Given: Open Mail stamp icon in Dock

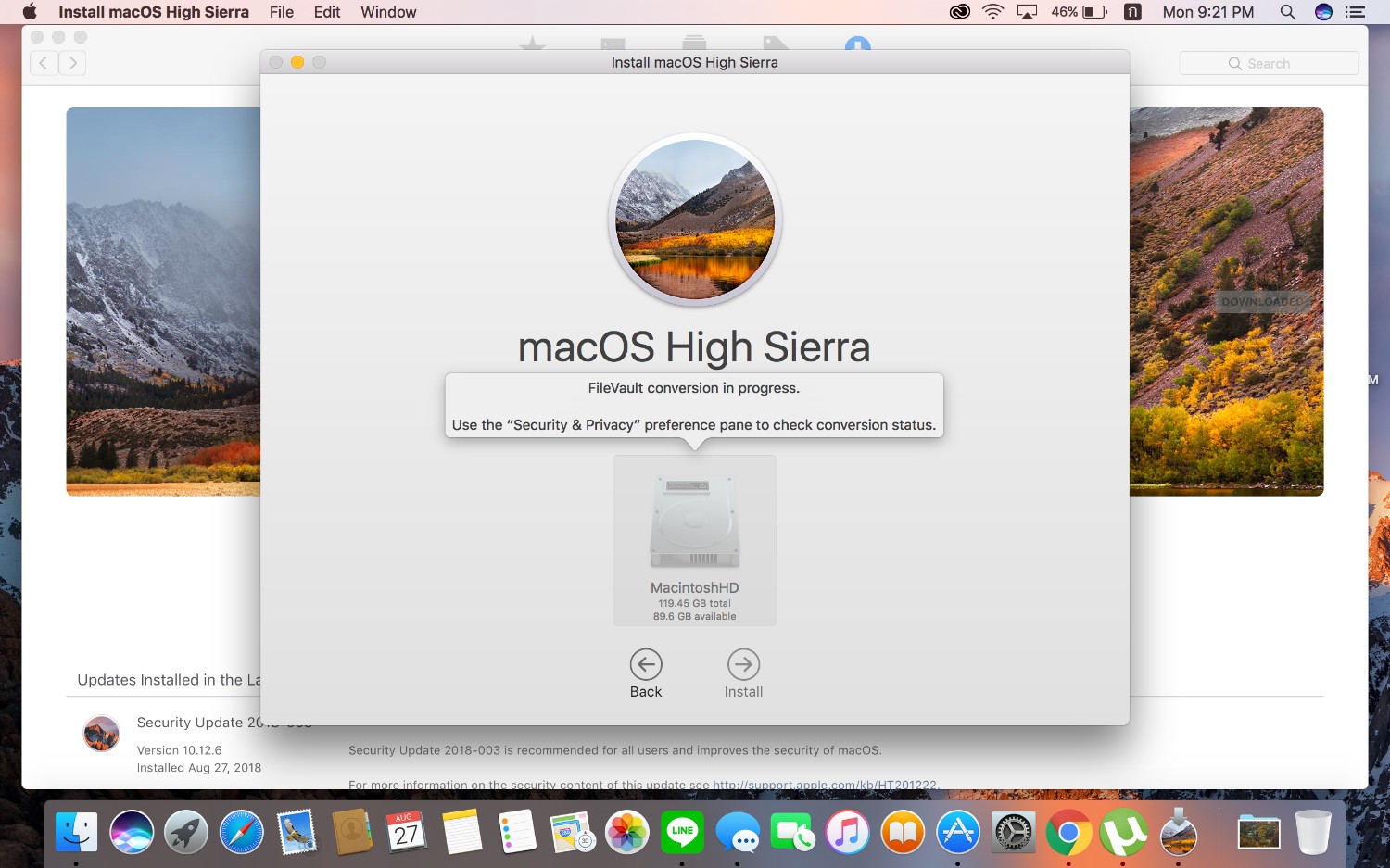Looking at the screenshot, I should [x=297, y=832].
